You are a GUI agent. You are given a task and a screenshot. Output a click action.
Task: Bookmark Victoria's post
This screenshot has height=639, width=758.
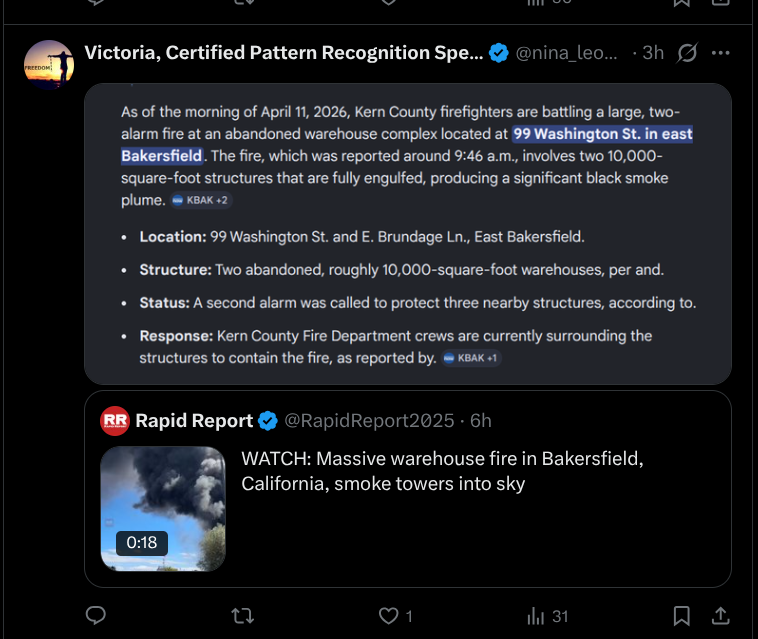click(x=681, y=615)
